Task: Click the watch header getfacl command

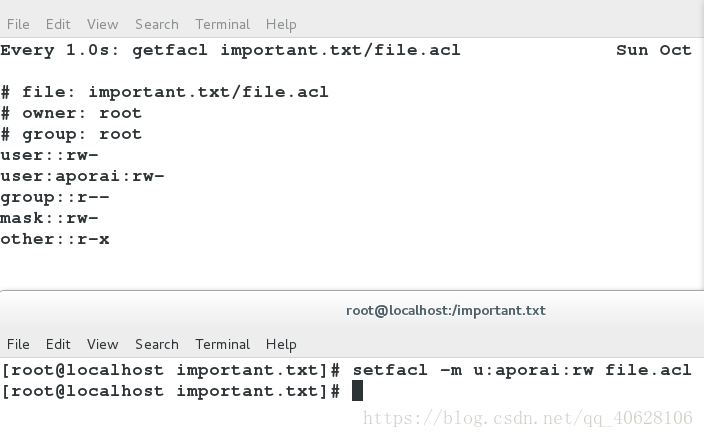Action: [296, 50]
